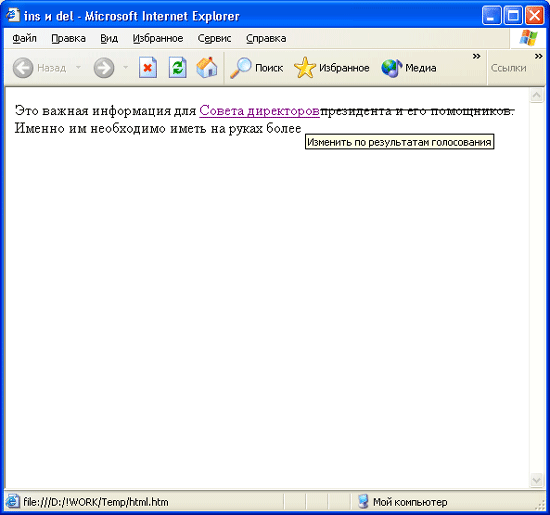This screenshot has height=515, width=550.
Task: Open the Файл menu
Action: pos(24,38)
